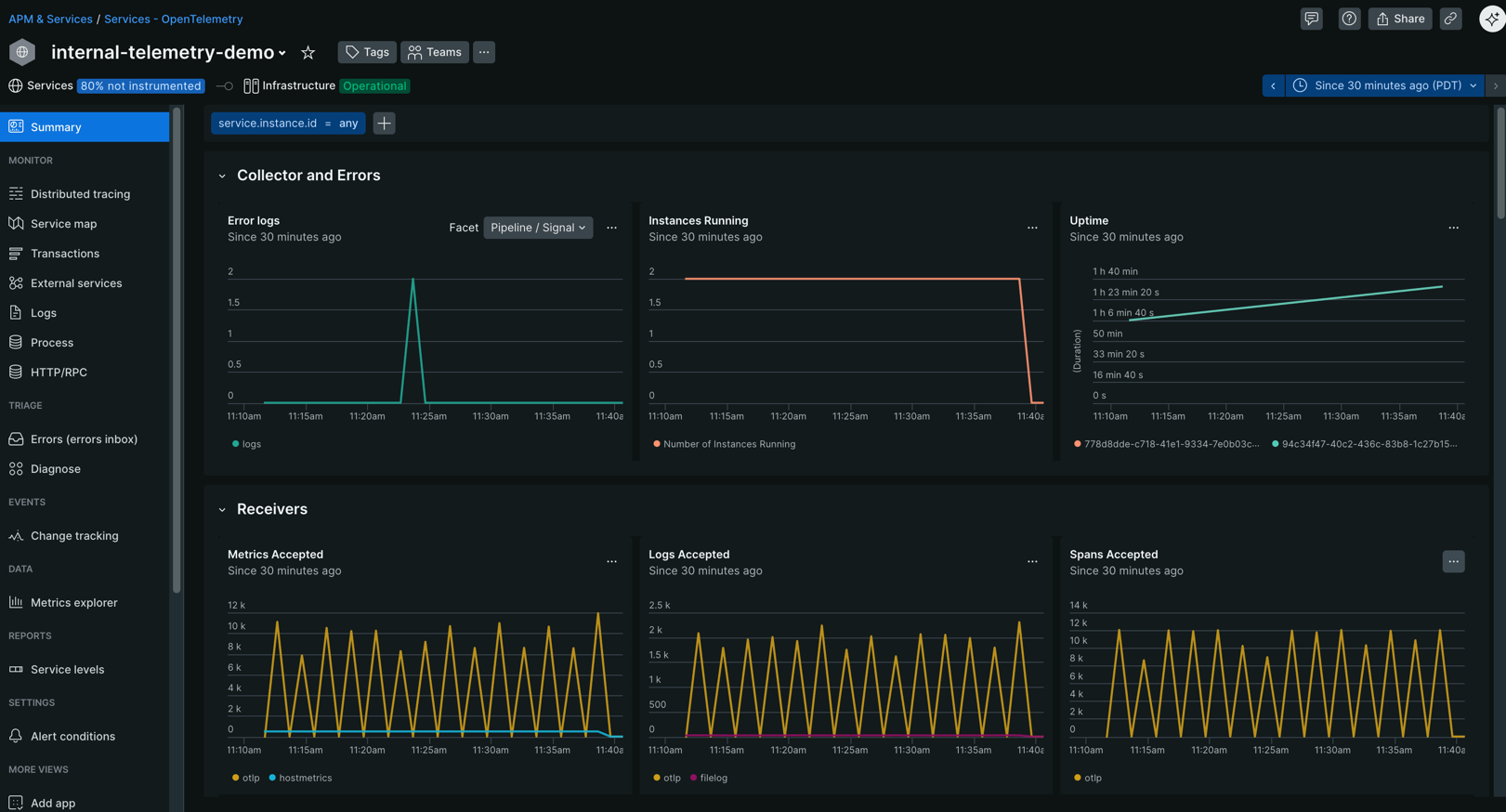The image size is (1506, 812).
Task: Toggle the filelog legend series
Action: 713,778
